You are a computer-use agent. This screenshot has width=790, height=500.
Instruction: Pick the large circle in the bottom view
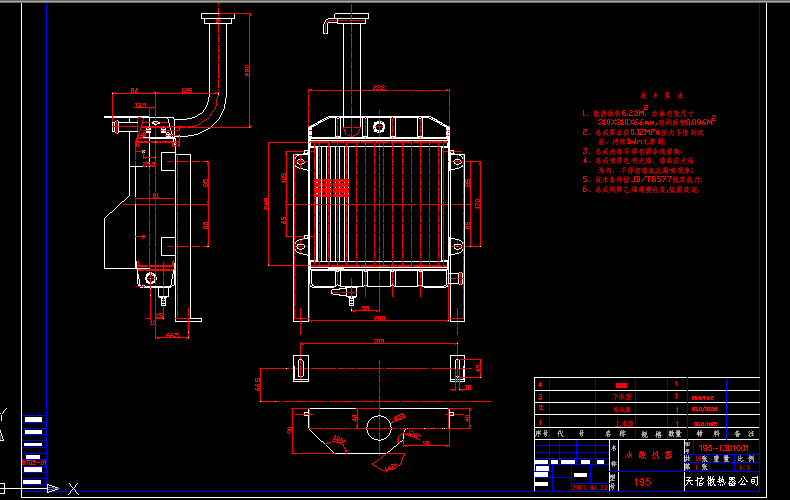[378, 427]
